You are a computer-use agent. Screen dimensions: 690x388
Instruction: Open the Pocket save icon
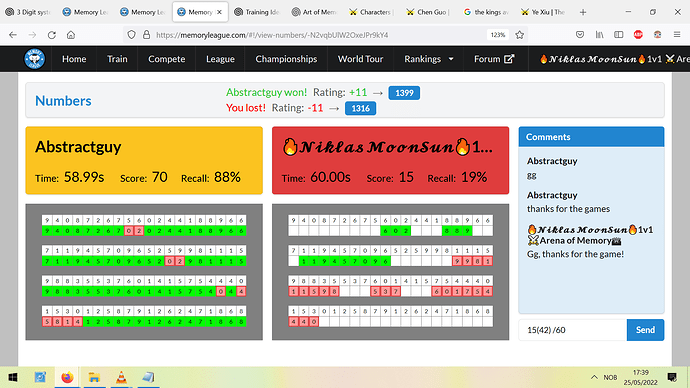[580, 35]
